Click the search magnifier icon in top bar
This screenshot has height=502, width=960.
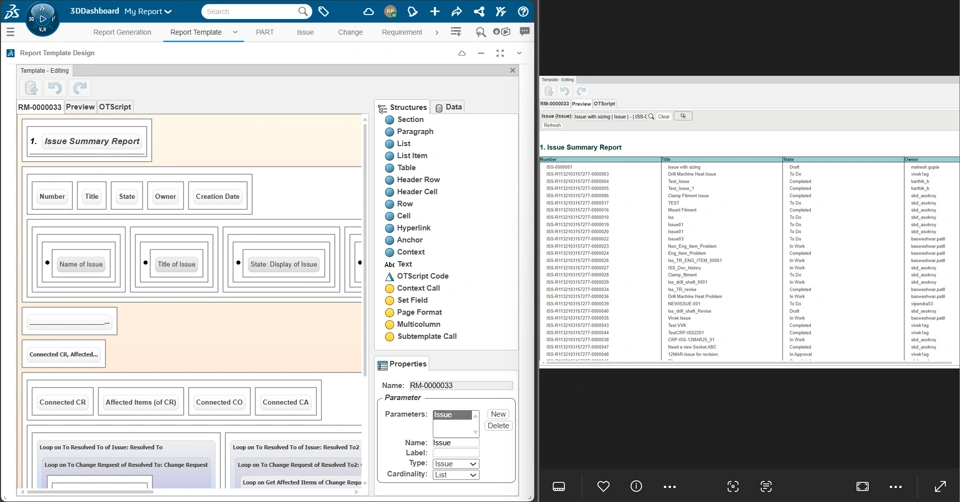pyautogui.click(x=303, y=11)
